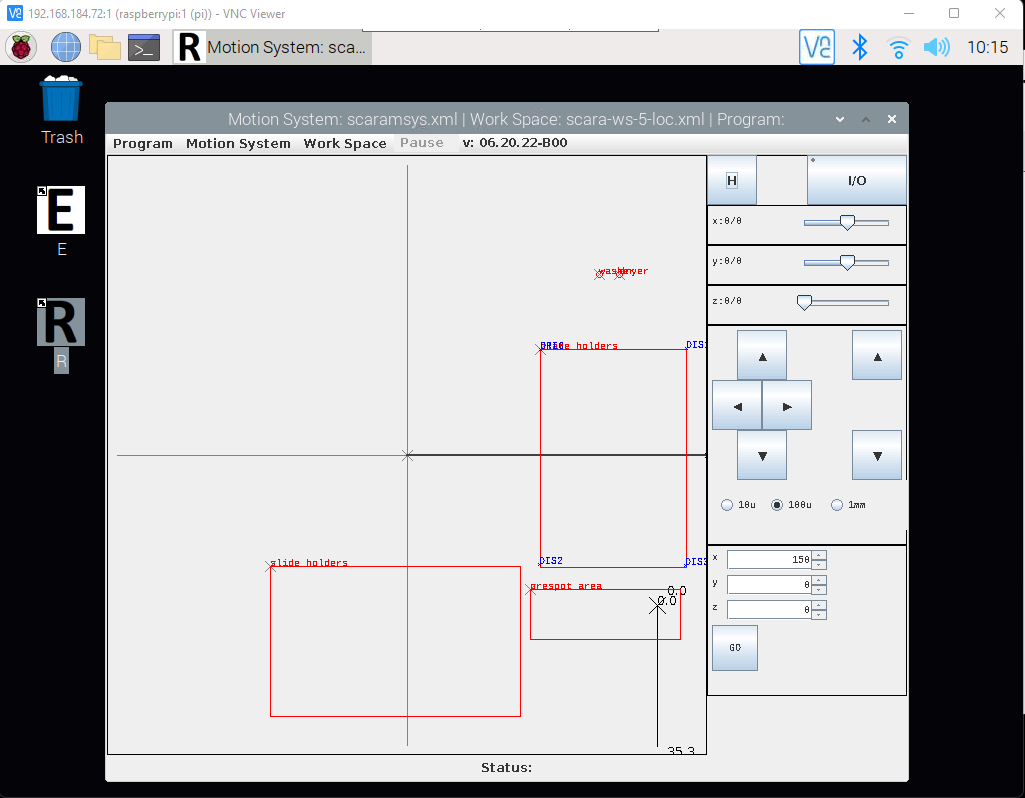Click the H home button
Viewport: 1025px width, 798px height.
pyautogui.click(x=732, y=180)
